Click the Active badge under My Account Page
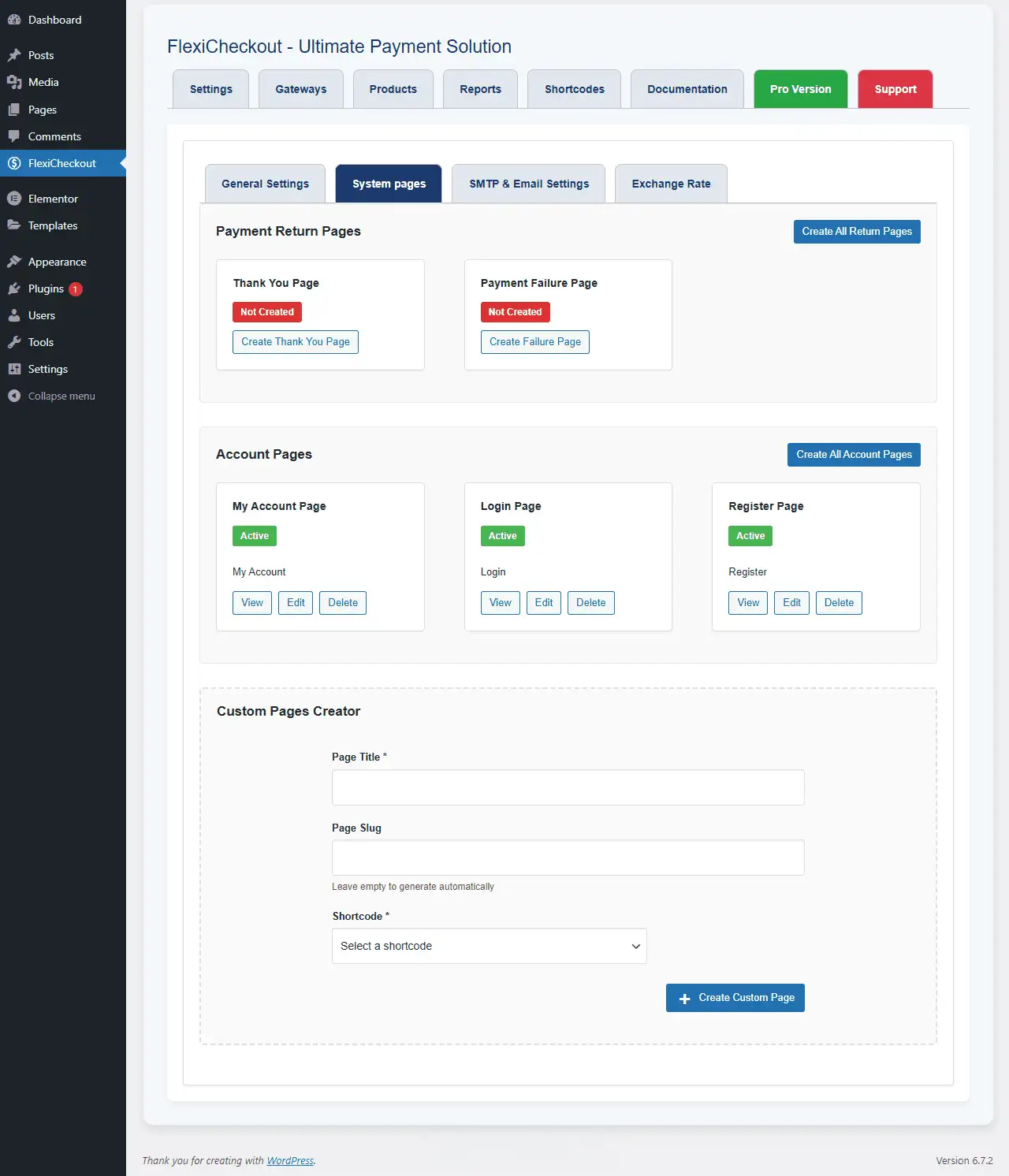 tap(255, 536)
